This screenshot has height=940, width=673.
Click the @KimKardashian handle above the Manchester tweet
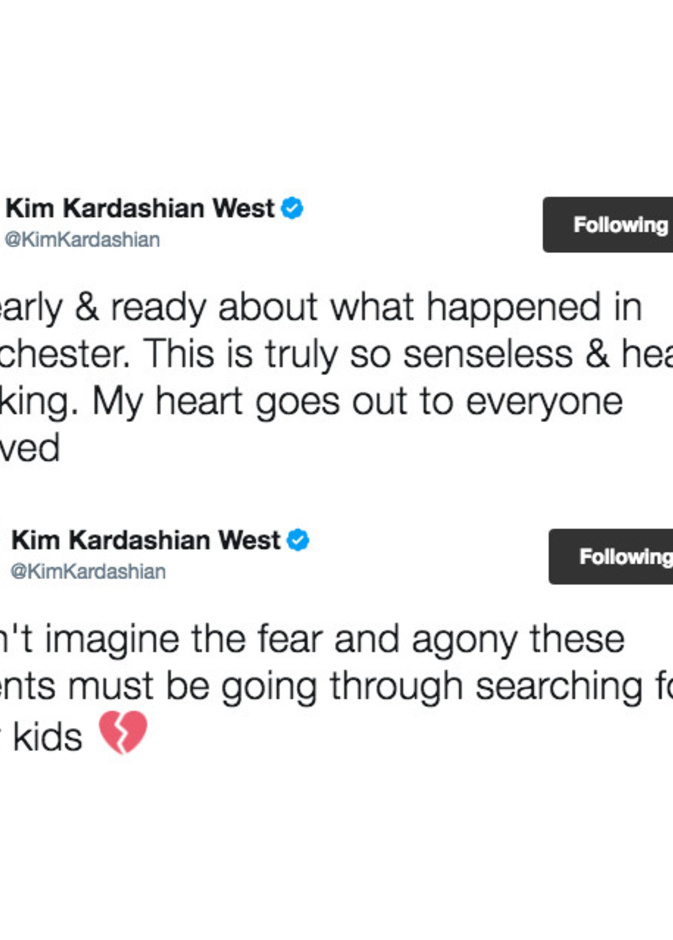click(x=83, y=240)
